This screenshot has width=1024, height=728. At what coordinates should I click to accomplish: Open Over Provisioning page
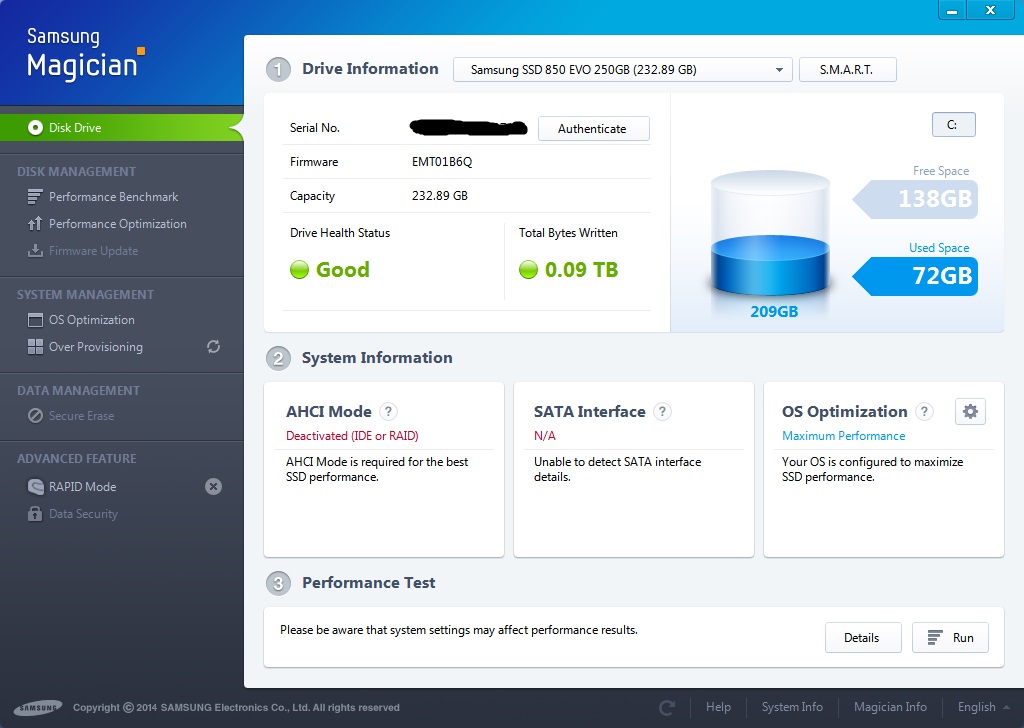click(x=95, y=347)
